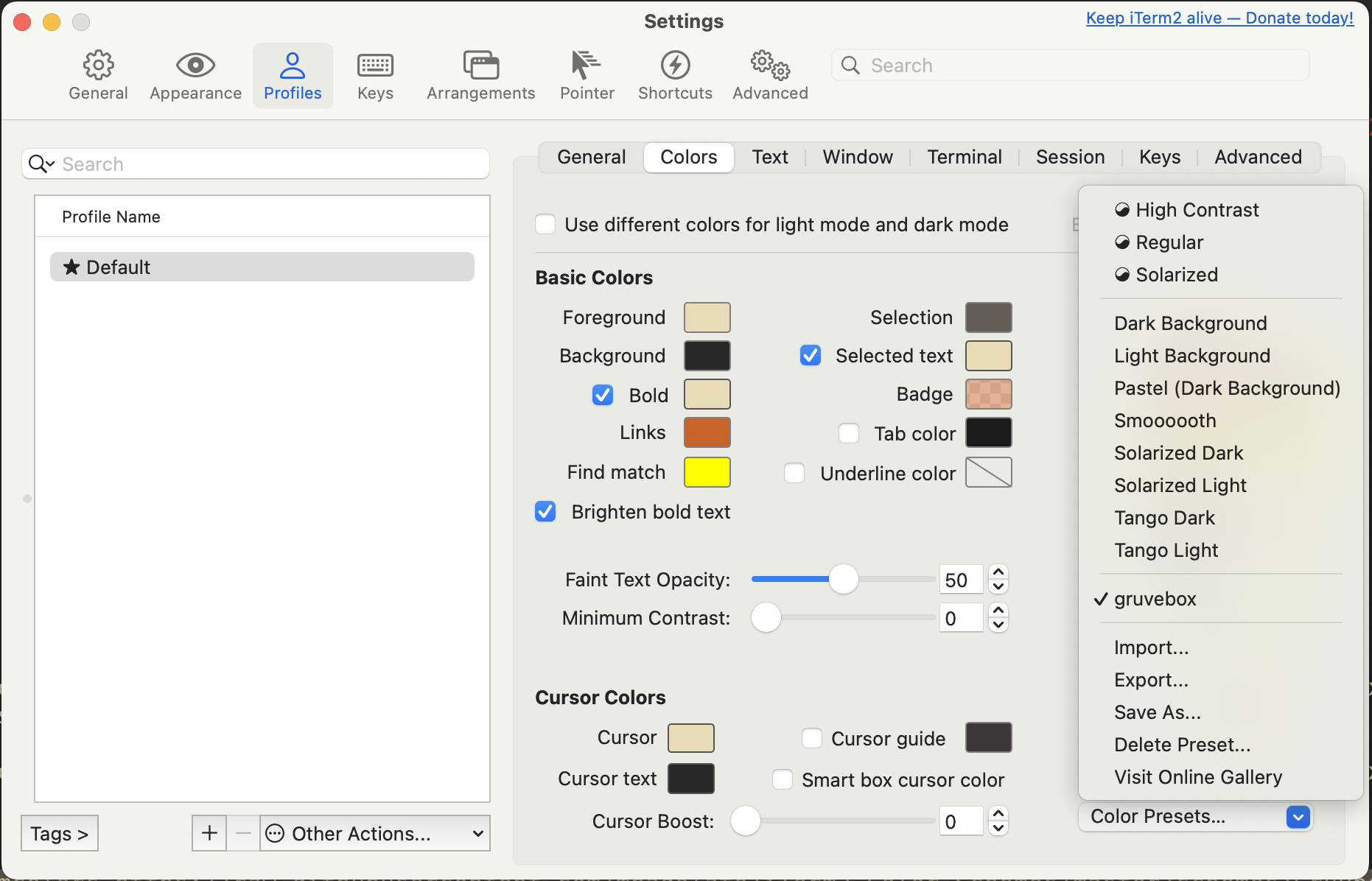
Task: Click the Donate today link
Action: (x=1219, y=18)
